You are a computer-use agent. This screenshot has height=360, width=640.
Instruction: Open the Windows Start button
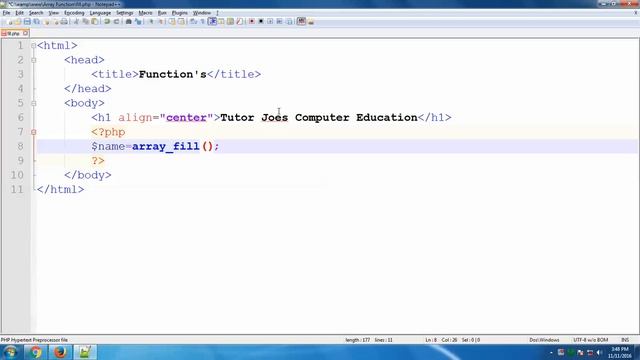pyautogui.click(x=10, y=352)
